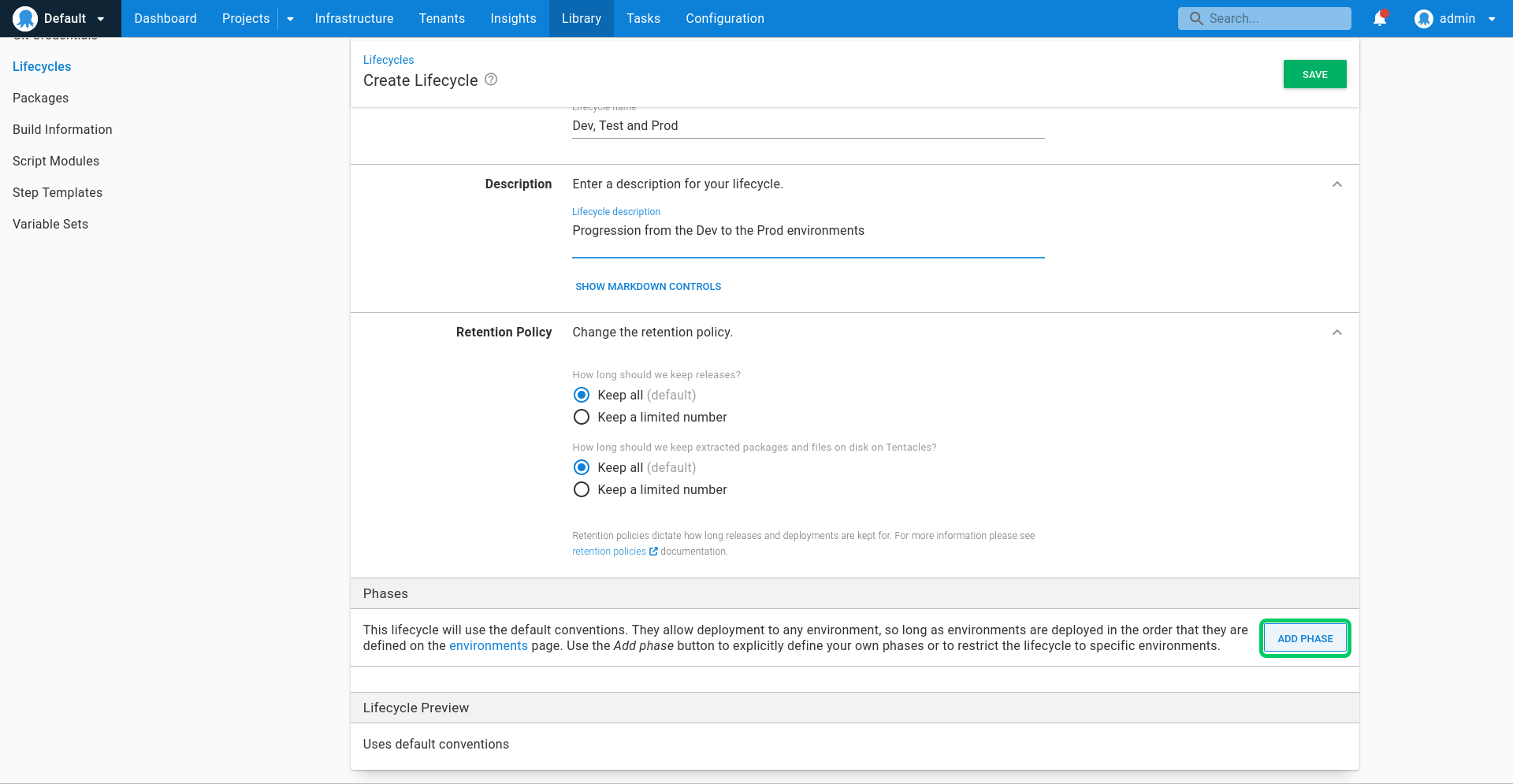Go to Tasks

tap(643, 18)
